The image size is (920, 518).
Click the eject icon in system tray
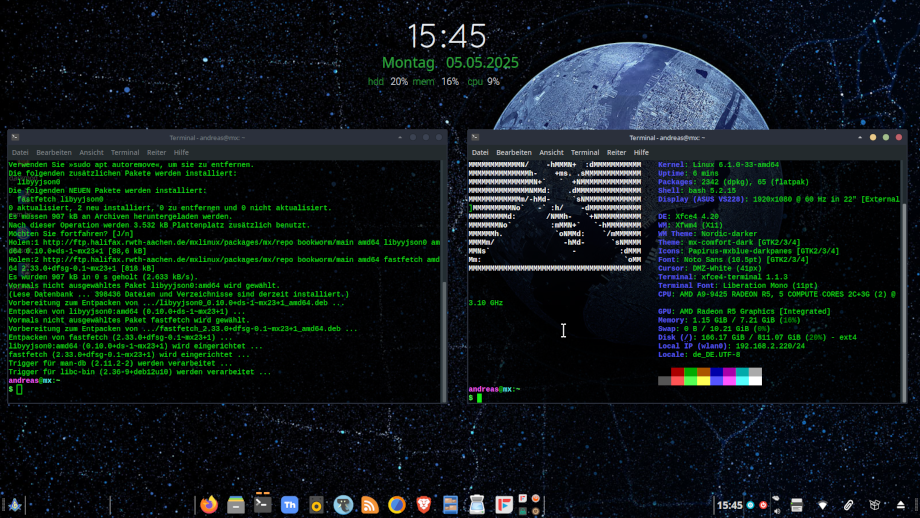(900, 505)
